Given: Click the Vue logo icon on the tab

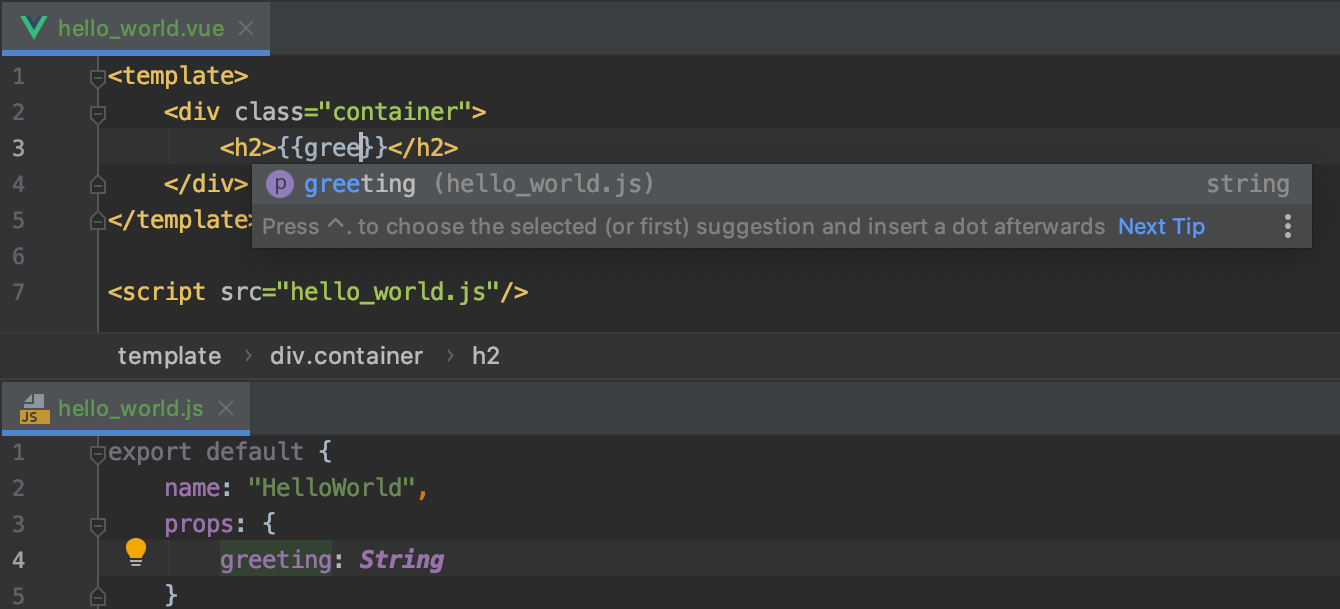Looking at the screenshot, I should click(x=34, y=27).
